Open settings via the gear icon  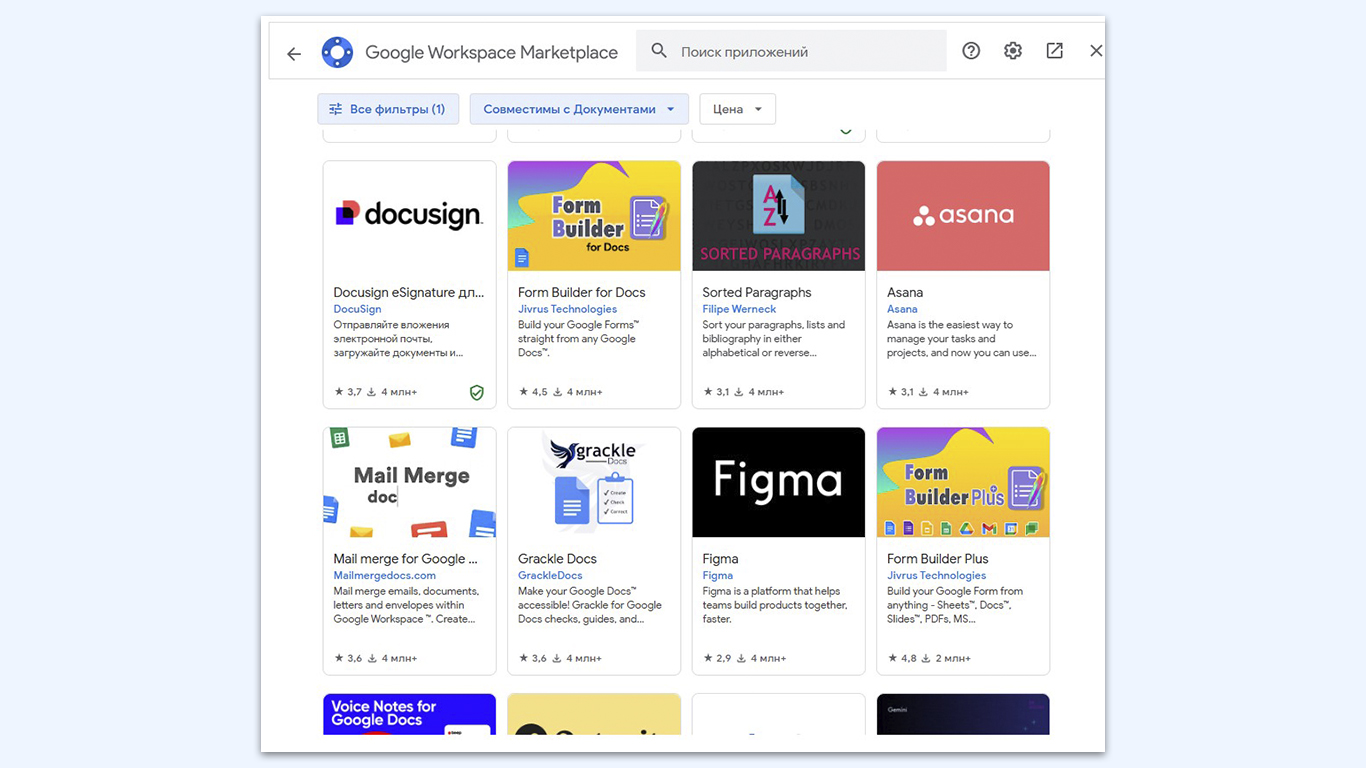pos(1013,51)
